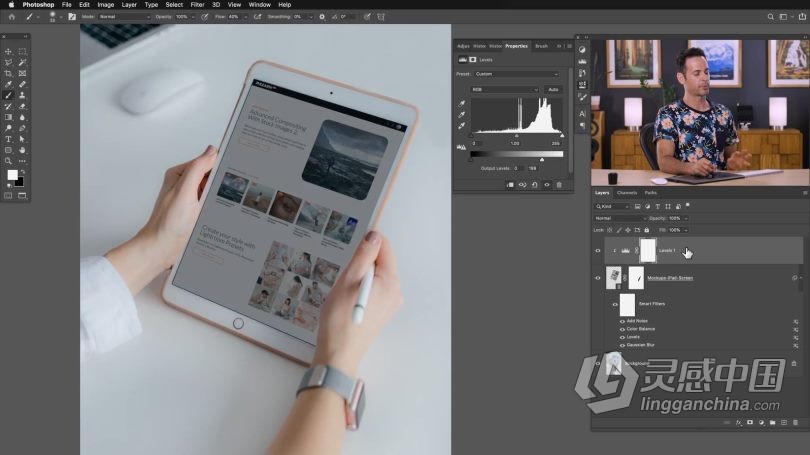This screenshot has width=810, height=455.
Task: Hide the Mockups iPad Screen layer
Action: pyautogui.click(x=598, y=278)
